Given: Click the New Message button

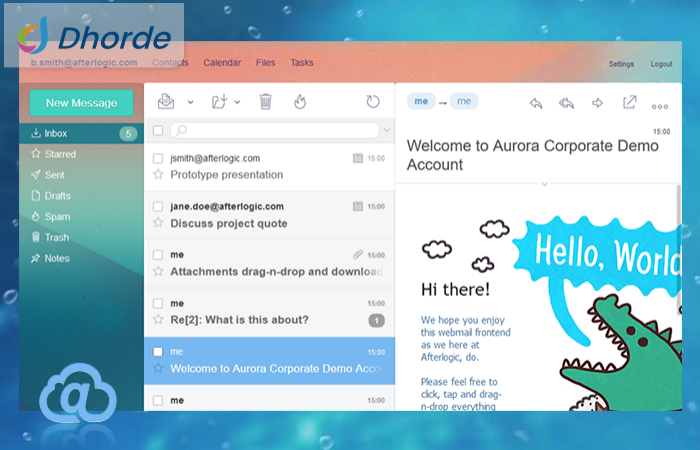Looking at the screenshot, I should tap(81, 103).
